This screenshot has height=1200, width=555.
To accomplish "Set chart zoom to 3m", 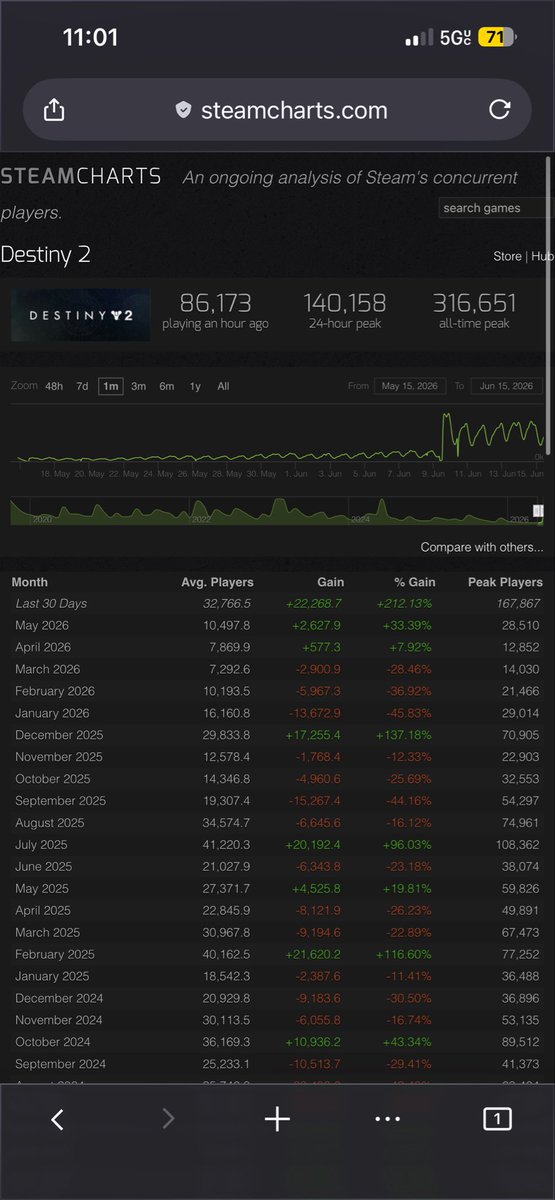I will [138, 386].
